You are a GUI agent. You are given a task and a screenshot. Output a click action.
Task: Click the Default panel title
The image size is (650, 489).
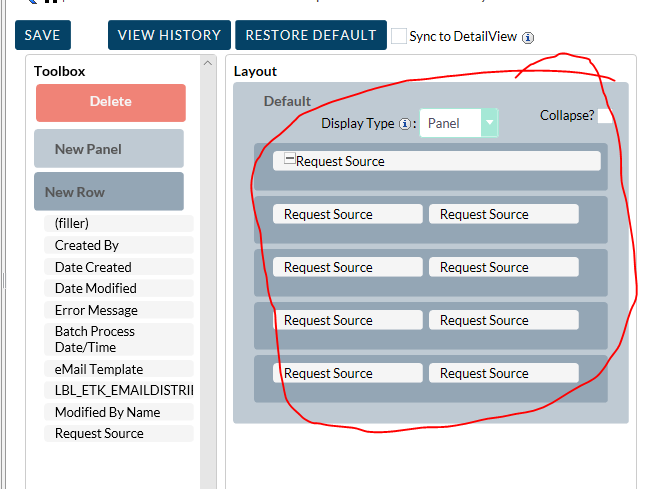[x=287, y=101]
